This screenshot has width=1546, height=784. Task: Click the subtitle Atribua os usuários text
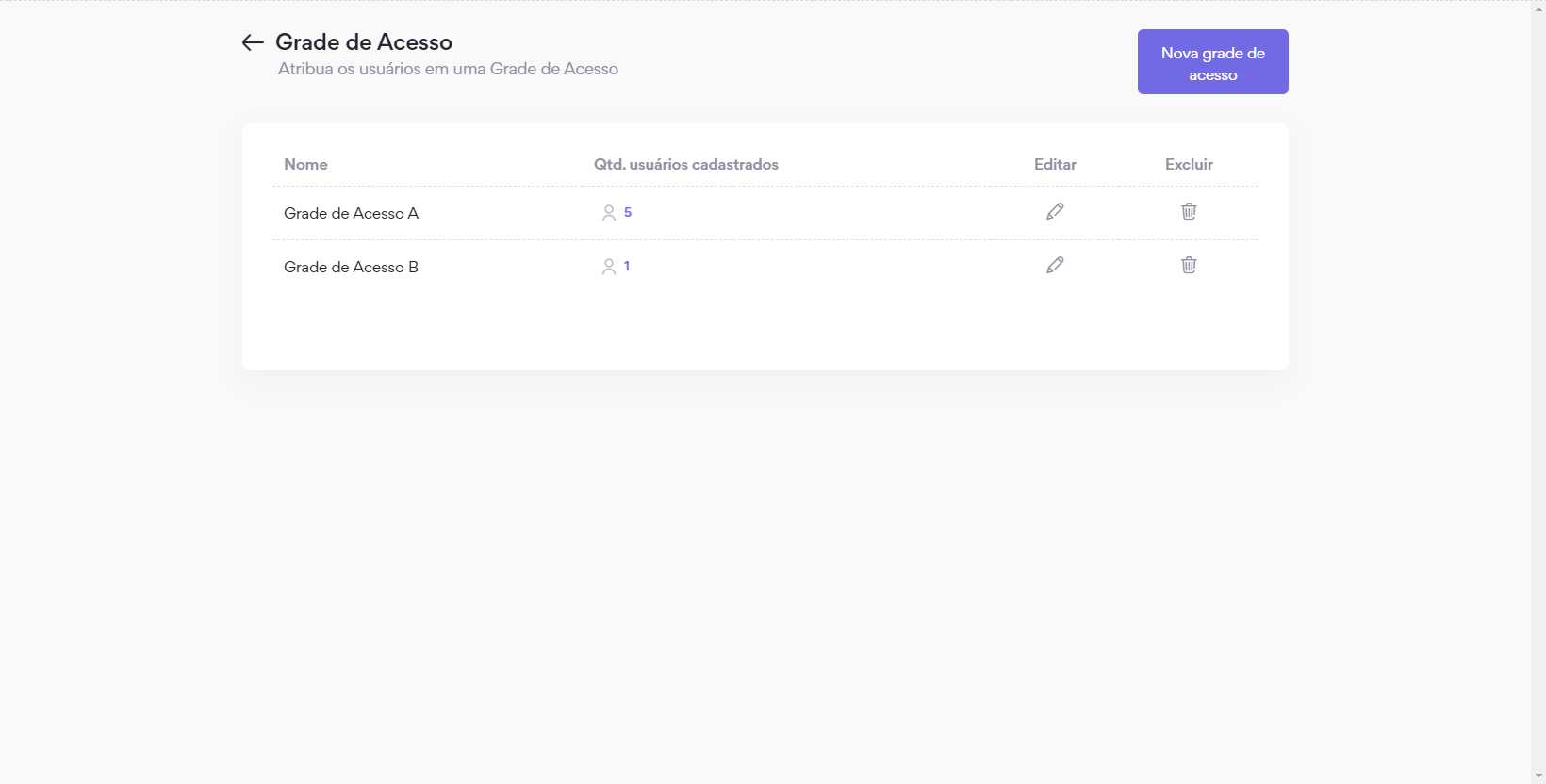pos(448,69)
